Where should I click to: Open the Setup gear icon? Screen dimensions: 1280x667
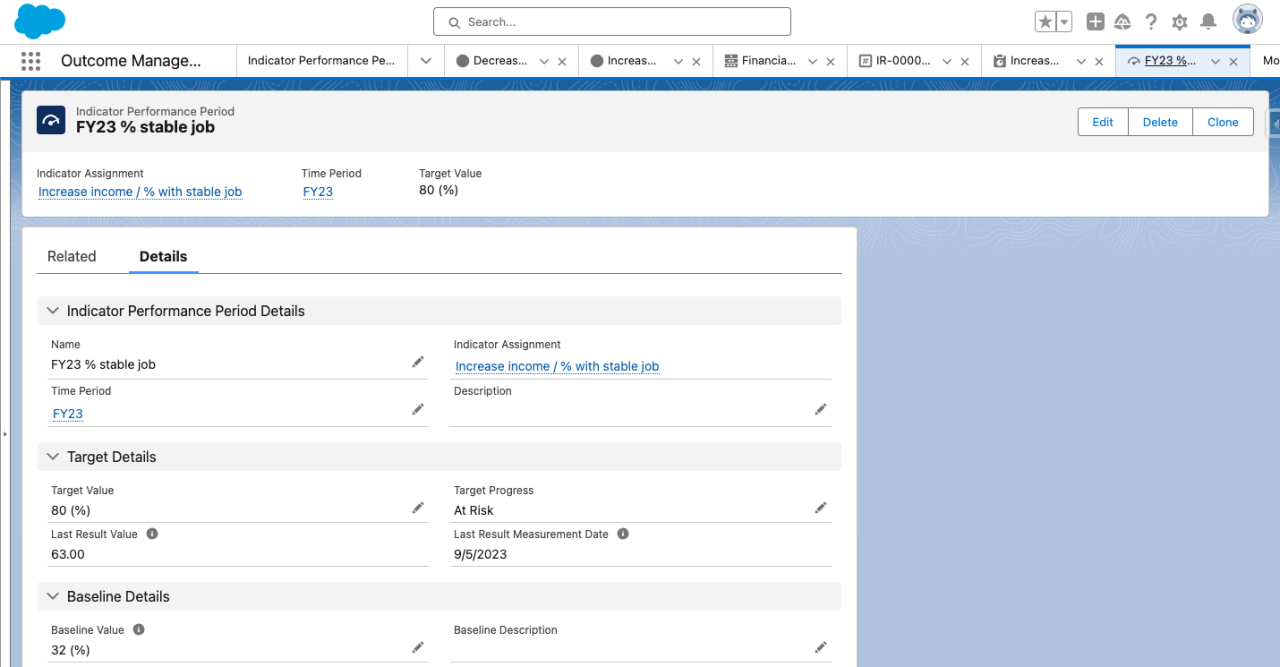[1180, 22]
